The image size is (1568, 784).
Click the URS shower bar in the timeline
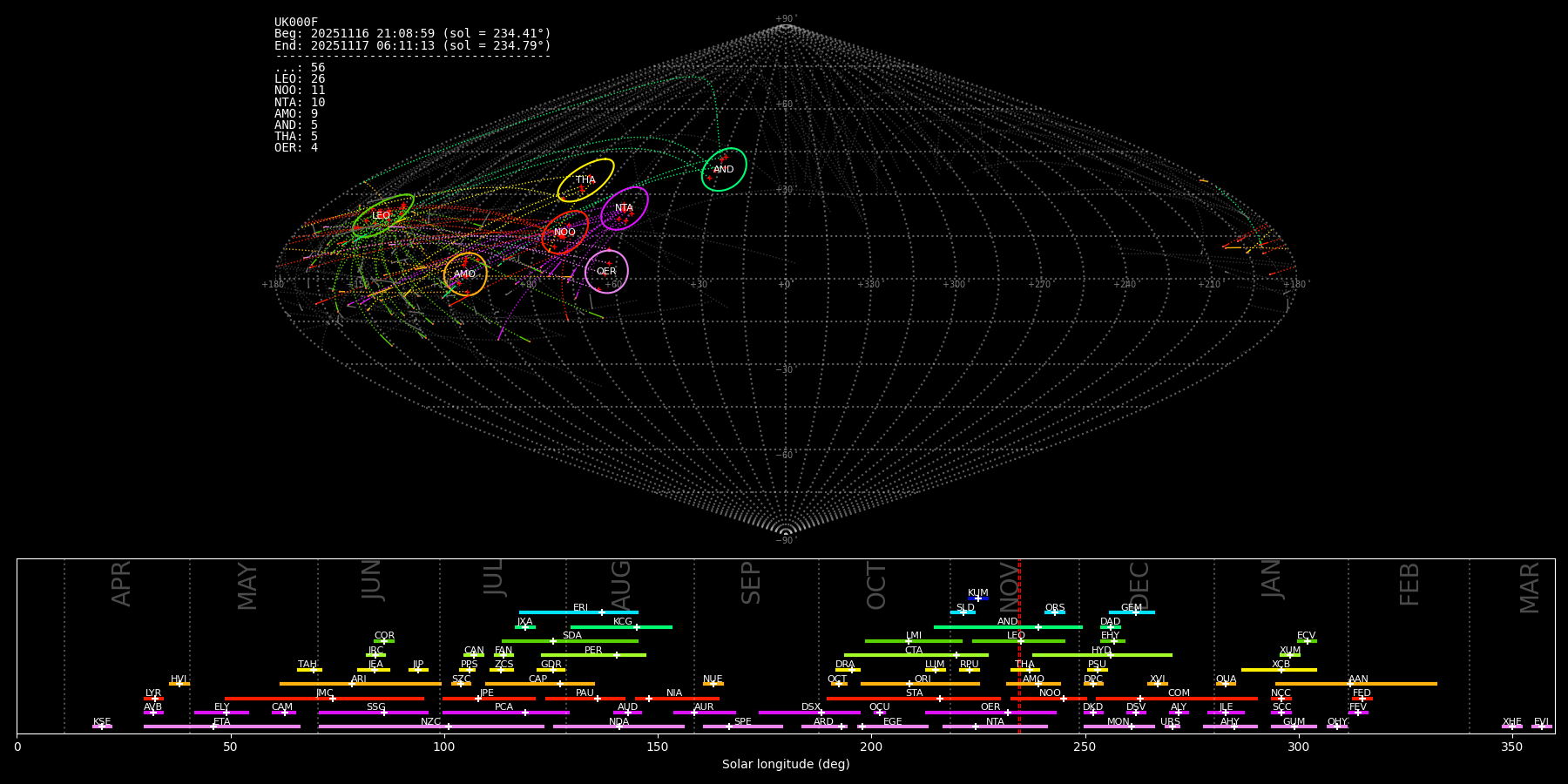tap(1172, 727)
